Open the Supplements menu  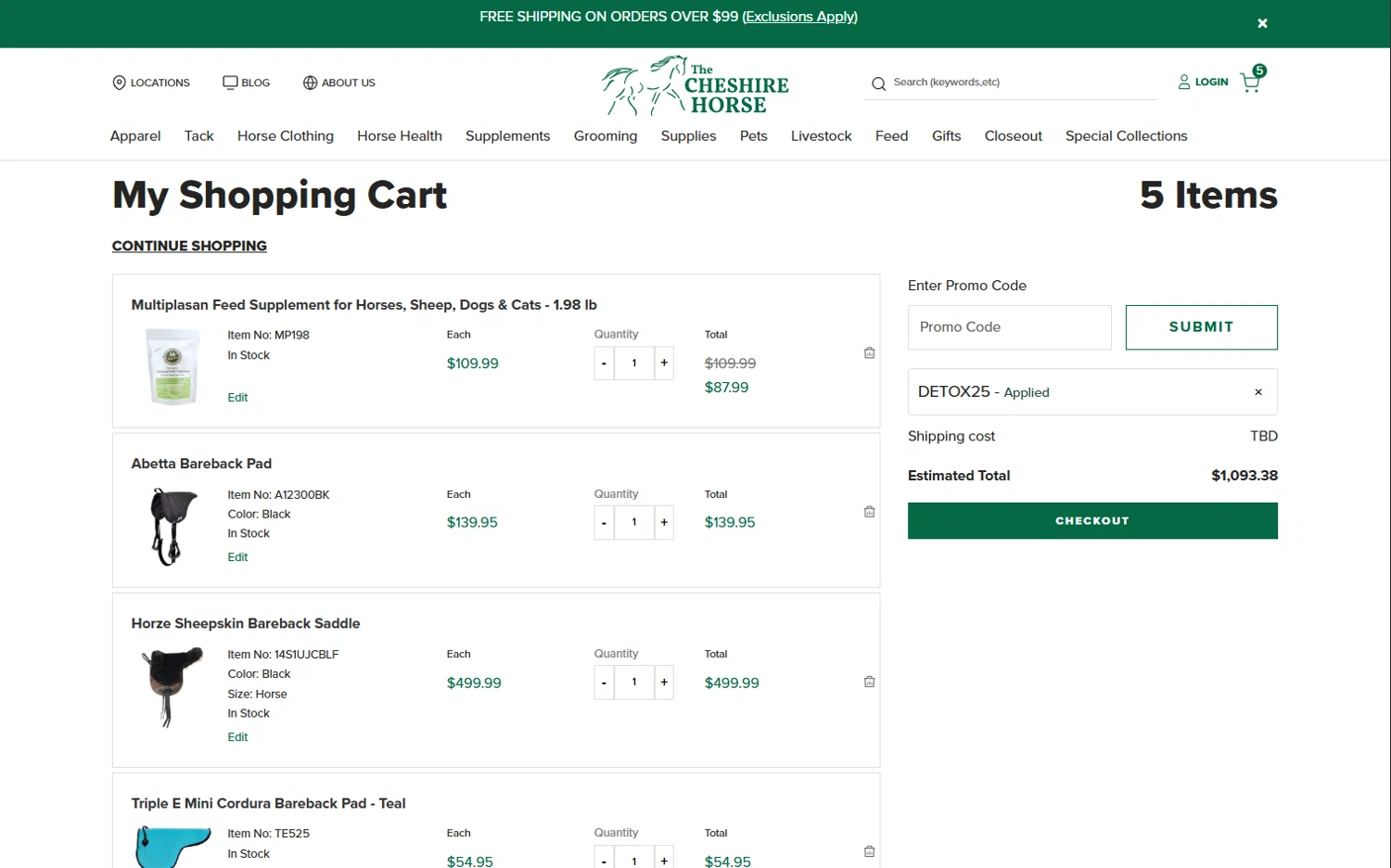click(x=507, y=135)
